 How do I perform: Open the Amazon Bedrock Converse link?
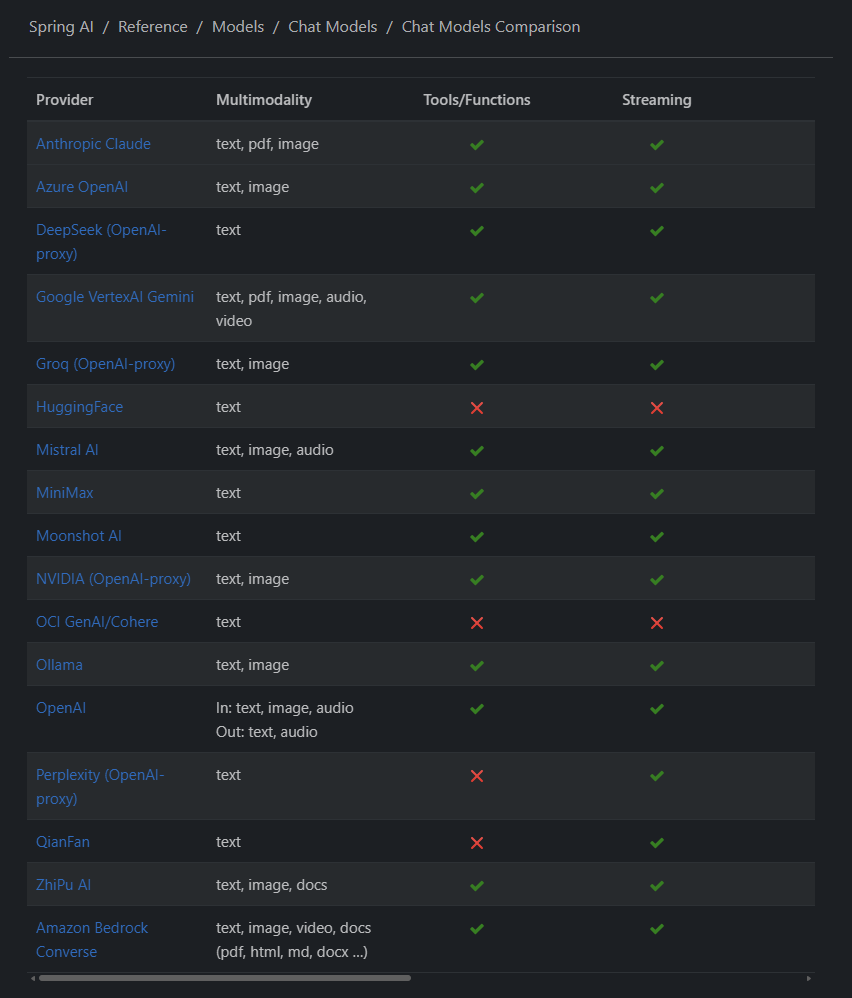pos(92,939)
